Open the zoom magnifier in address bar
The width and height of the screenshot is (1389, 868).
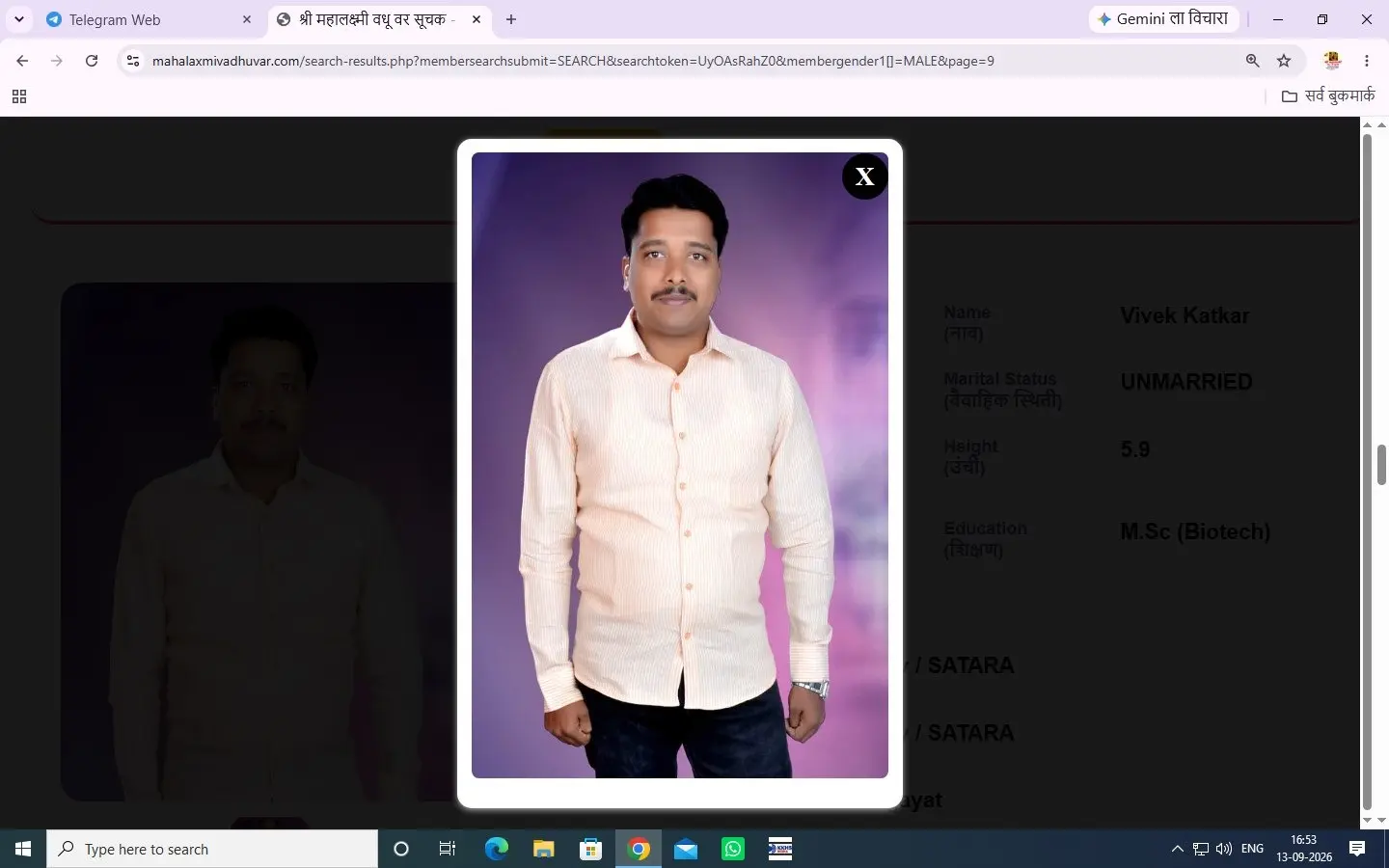pos(1252,61)
